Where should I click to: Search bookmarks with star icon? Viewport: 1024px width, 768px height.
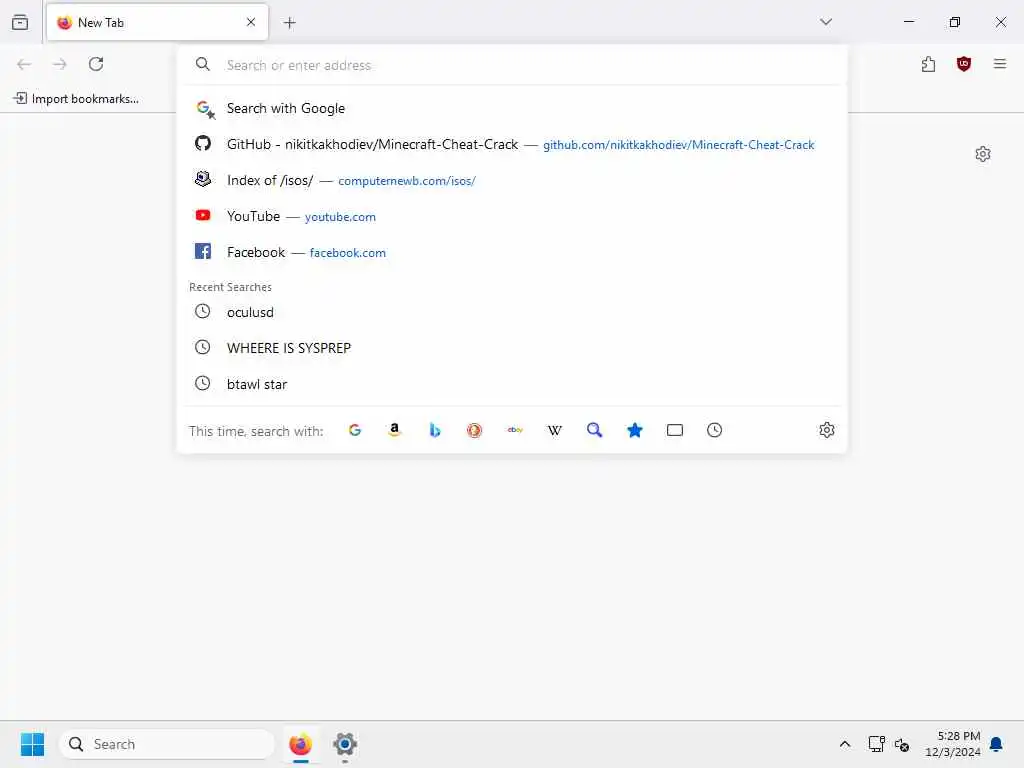click(x=635, y=430)
